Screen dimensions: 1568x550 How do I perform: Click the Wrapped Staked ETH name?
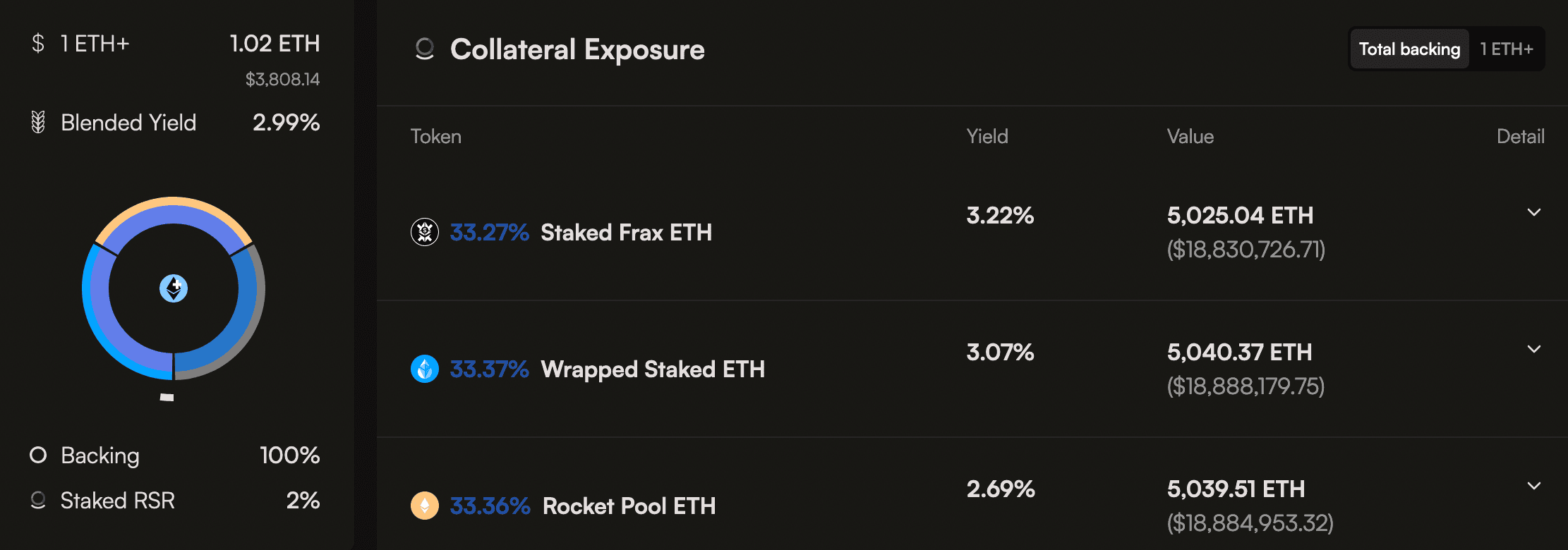coord(653,369)
